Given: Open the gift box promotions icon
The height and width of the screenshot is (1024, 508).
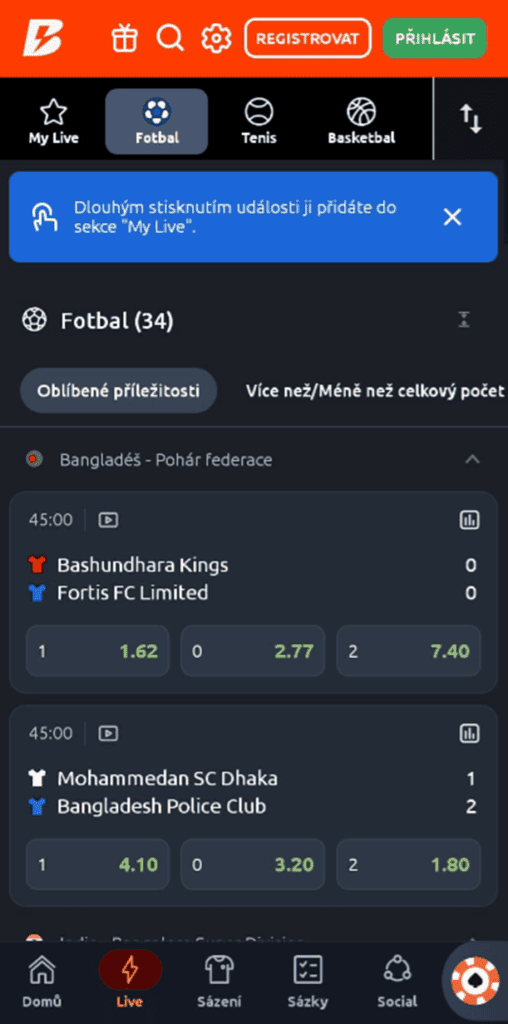Looking at the screenshot, I should (124, 38).
